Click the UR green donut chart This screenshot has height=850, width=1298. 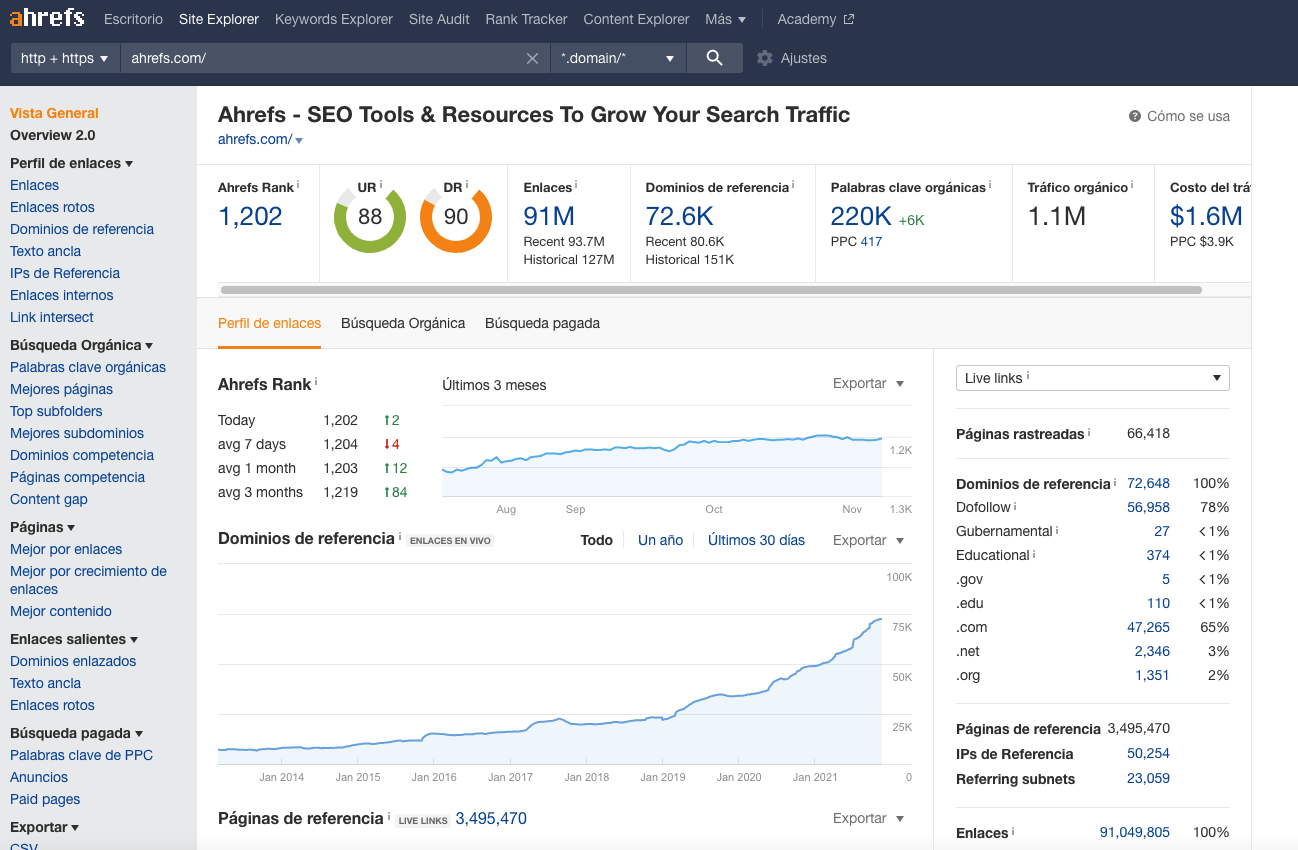point(370,217)
